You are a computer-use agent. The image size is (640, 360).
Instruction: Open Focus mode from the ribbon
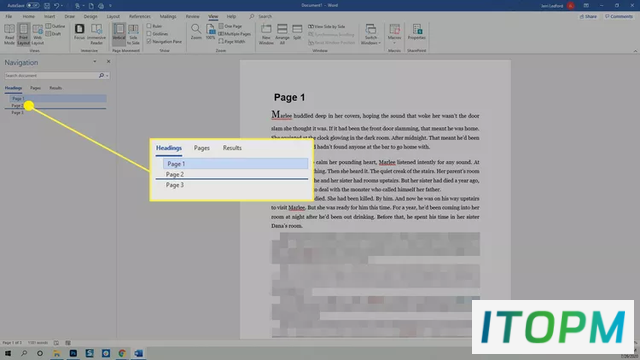[79, 32]
